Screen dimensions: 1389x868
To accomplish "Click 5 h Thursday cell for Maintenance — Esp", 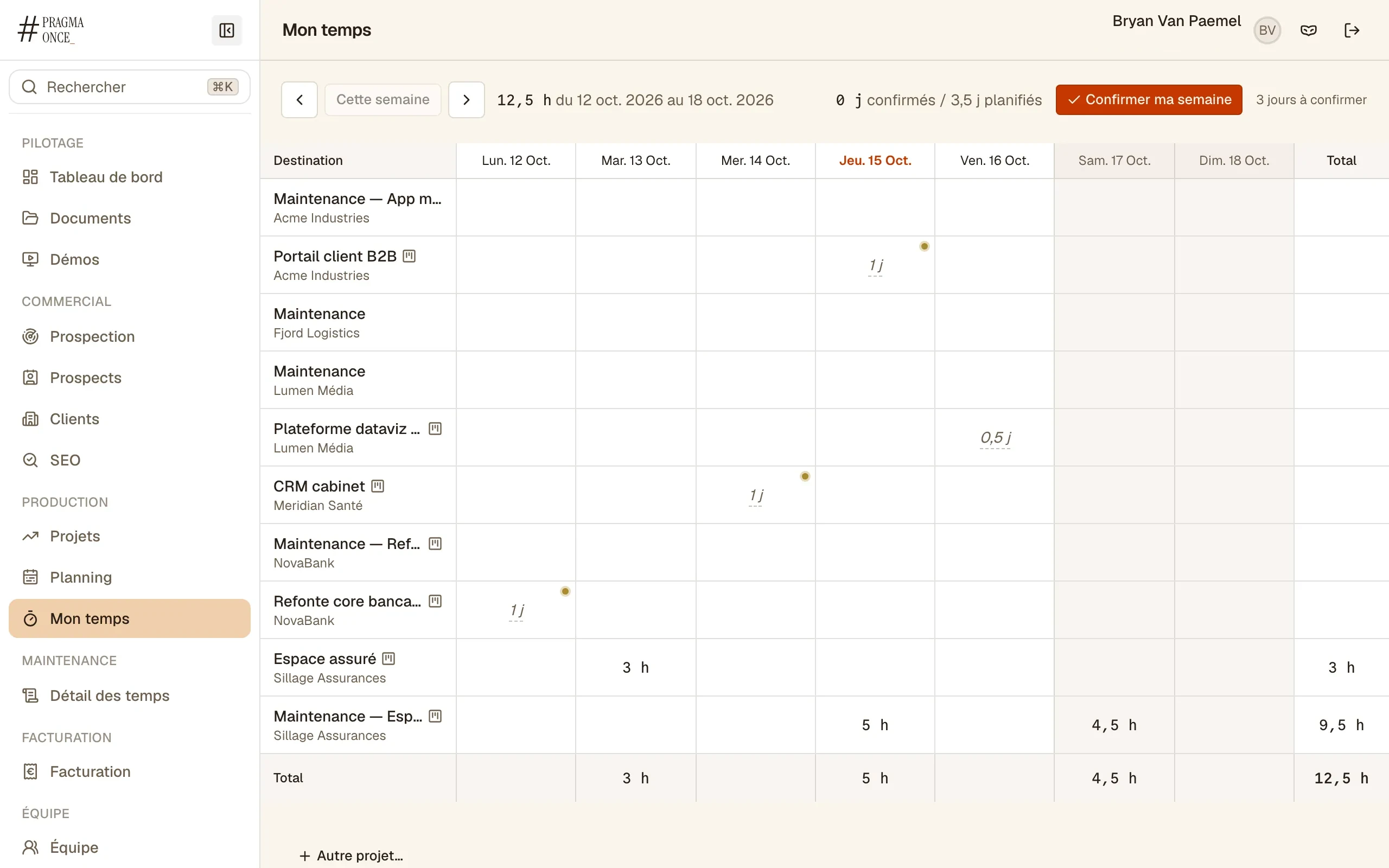I will click(x=875, y=725).
